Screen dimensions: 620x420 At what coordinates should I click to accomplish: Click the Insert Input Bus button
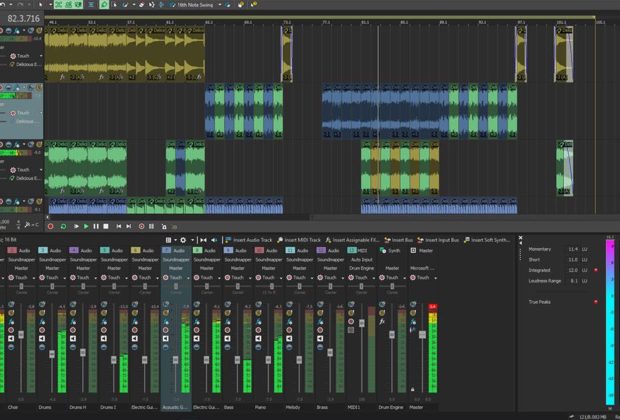tap(438, 240)
